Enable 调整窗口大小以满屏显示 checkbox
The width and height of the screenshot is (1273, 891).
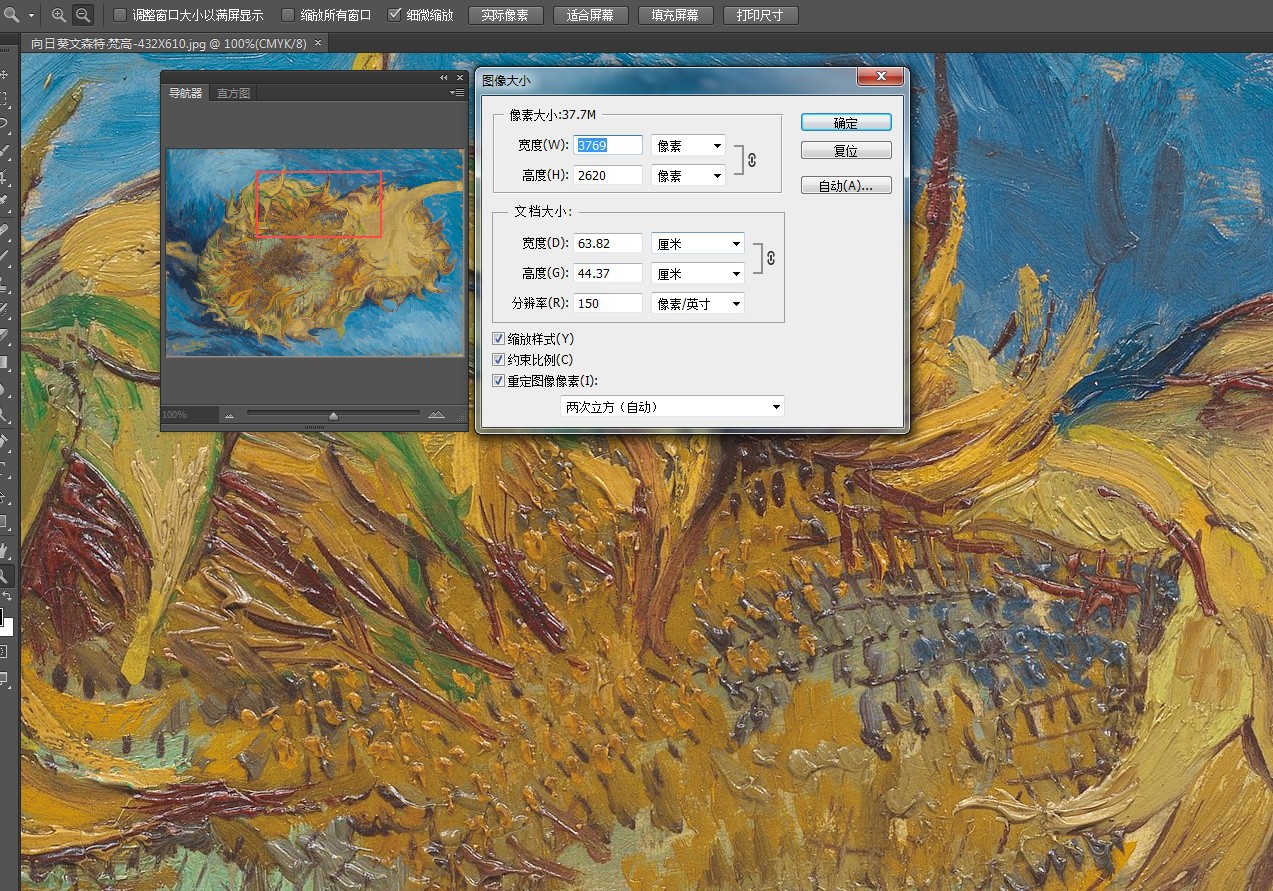click(120, 15)
